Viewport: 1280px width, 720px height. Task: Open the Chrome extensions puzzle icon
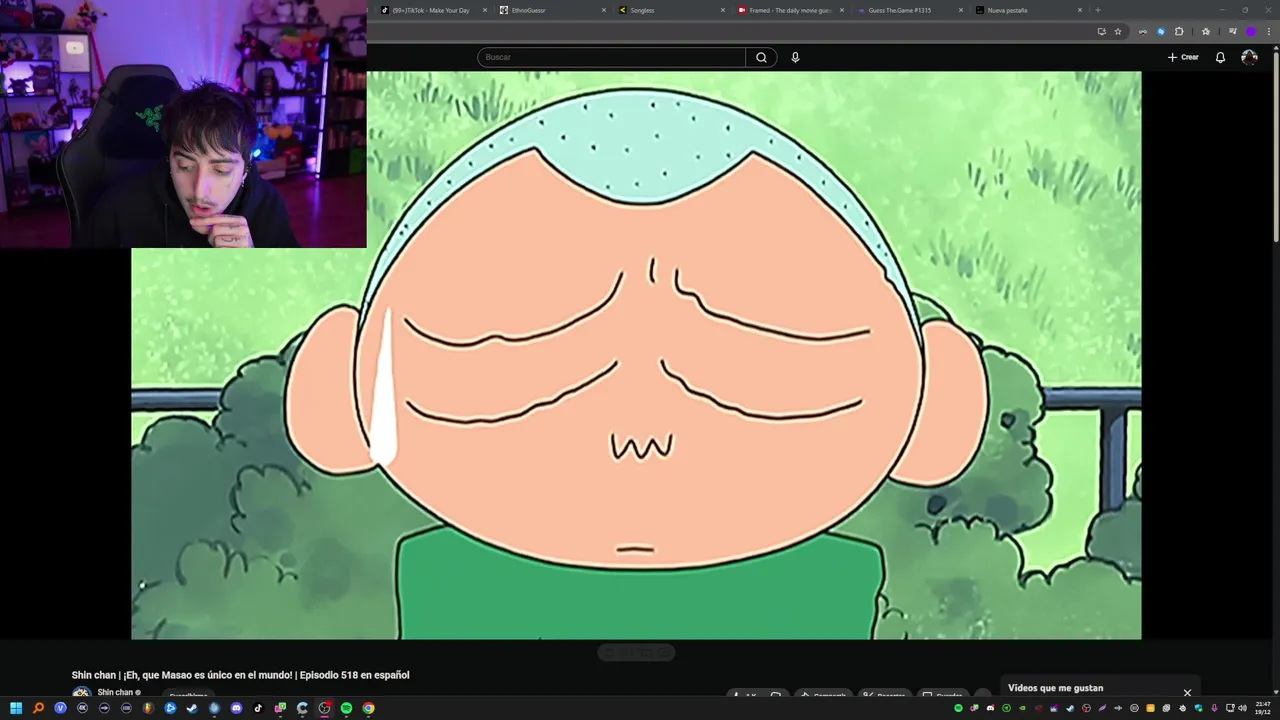point(1179,31)
